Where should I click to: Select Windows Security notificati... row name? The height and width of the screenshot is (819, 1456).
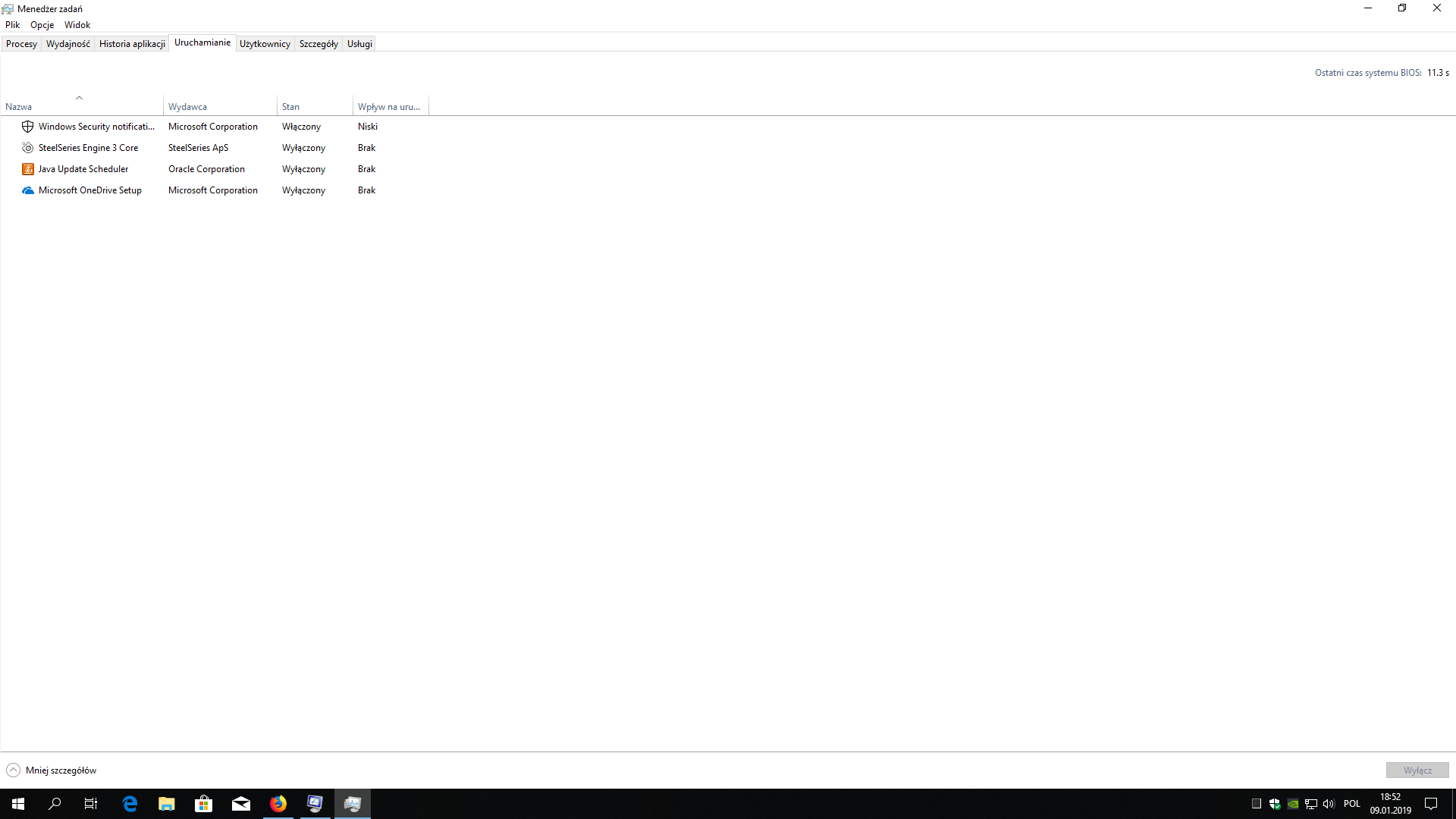point(96,127)
